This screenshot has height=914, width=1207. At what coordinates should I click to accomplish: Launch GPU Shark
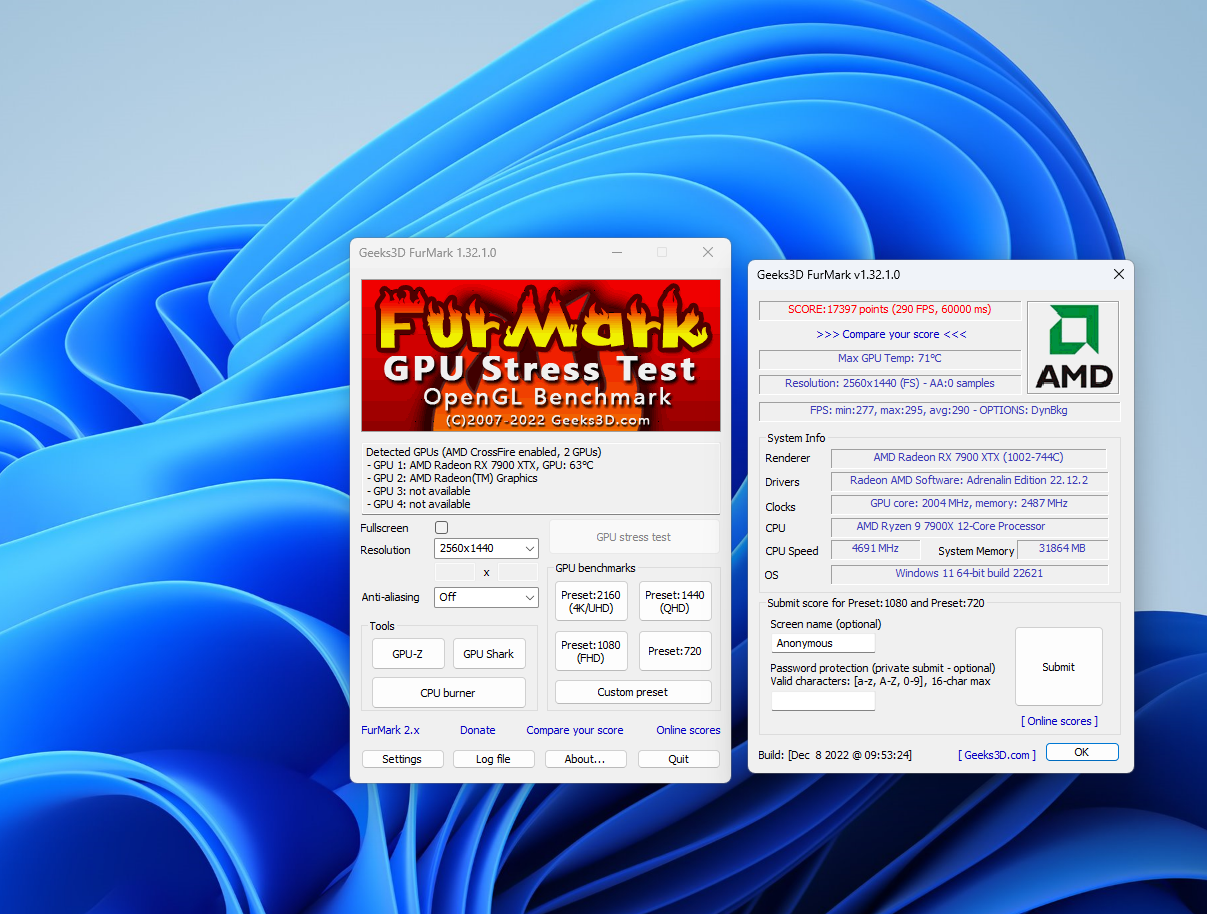click(489, 653)
